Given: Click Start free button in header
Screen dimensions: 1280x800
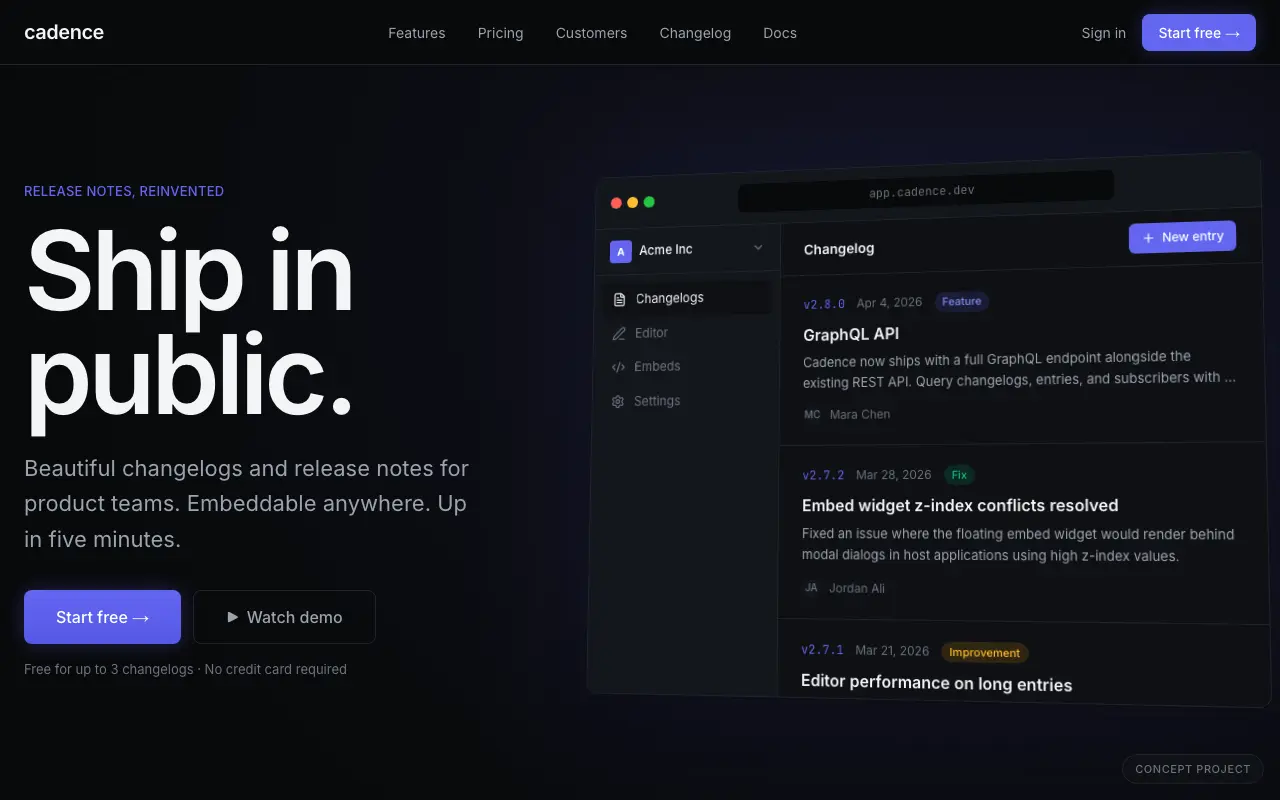Looking at the screenshot, I should pyautogui.click(x=1199, y=33).
